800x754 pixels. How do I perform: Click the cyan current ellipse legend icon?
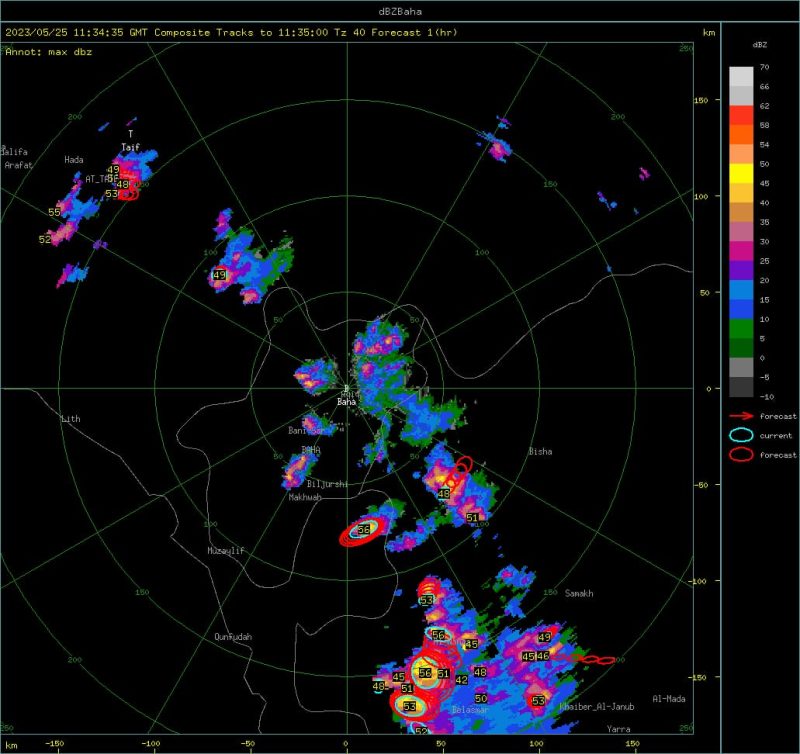pyautogui.click(x=741, y=435)
